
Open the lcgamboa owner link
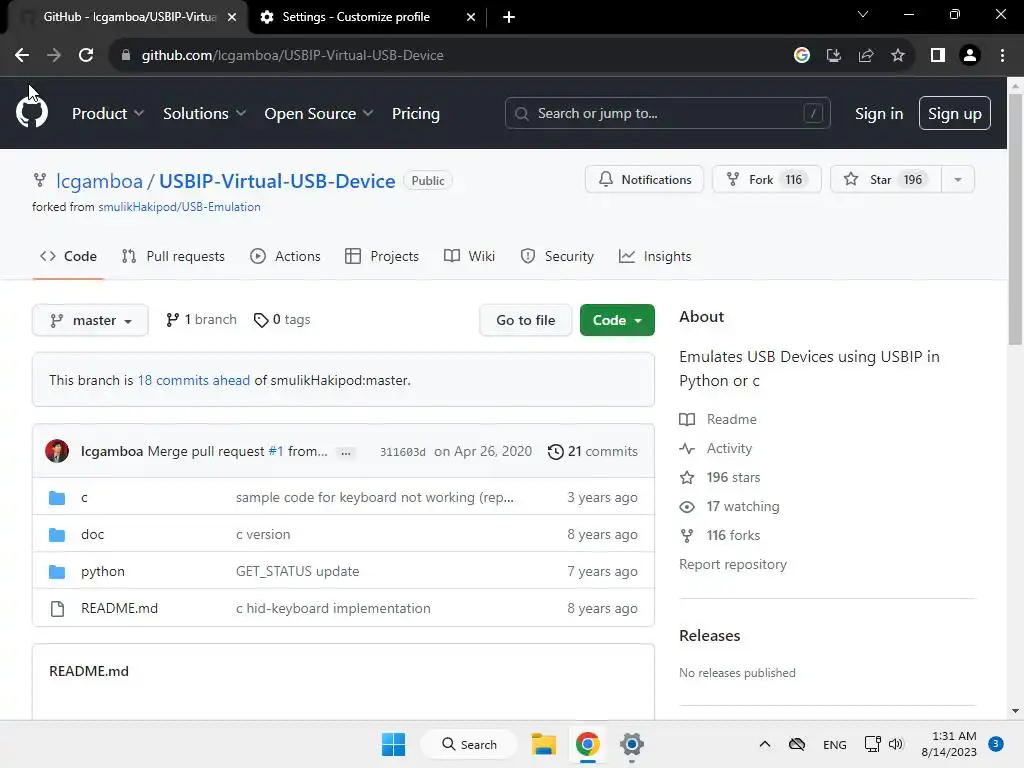coord(99,181)
